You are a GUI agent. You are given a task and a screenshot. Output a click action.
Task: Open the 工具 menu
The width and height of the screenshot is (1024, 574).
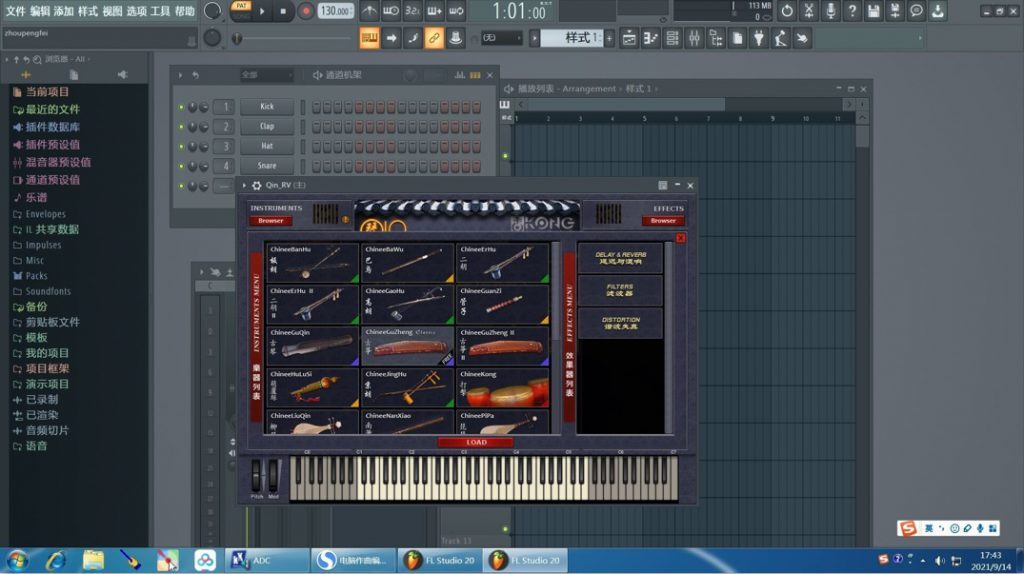[160, 11]
